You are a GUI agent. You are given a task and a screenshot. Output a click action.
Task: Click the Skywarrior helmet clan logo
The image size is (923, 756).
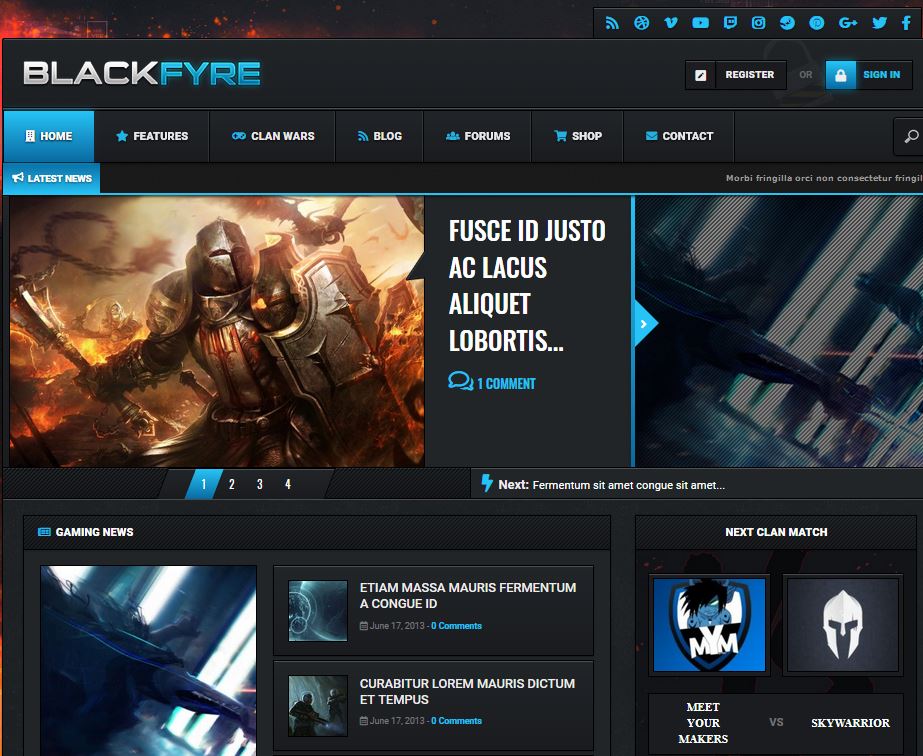[x=843, y=625]
